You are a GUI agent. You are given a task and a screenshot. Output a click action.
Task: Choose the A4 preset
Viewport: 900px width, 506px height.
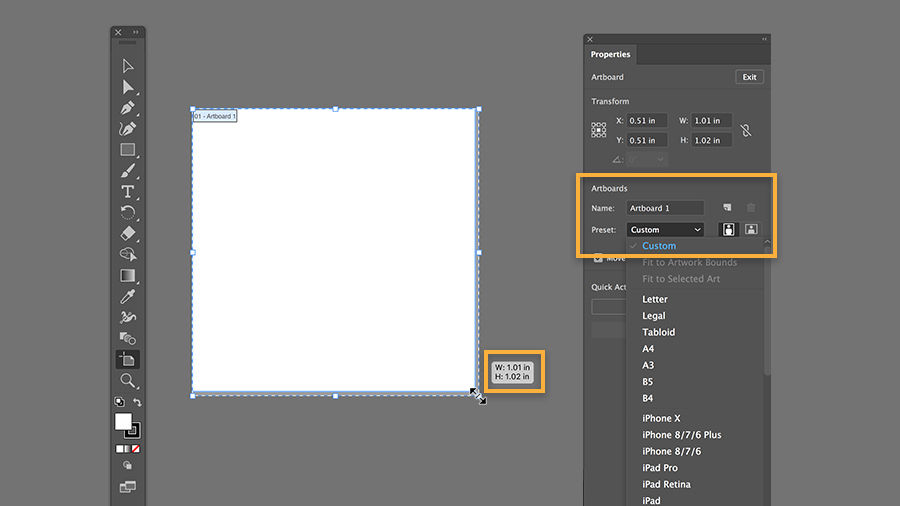point(648,349)
